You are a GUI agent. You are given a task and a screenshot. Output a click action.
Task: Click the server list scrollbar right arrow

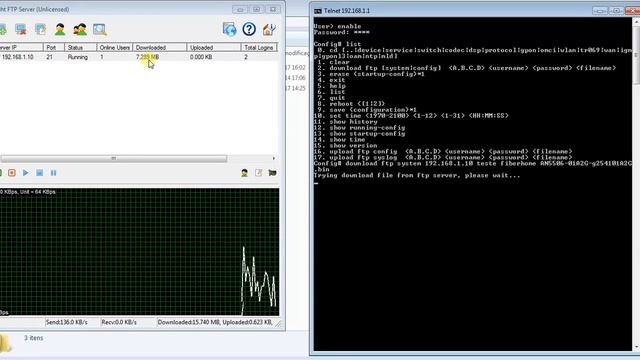click(x=273, y=158)
